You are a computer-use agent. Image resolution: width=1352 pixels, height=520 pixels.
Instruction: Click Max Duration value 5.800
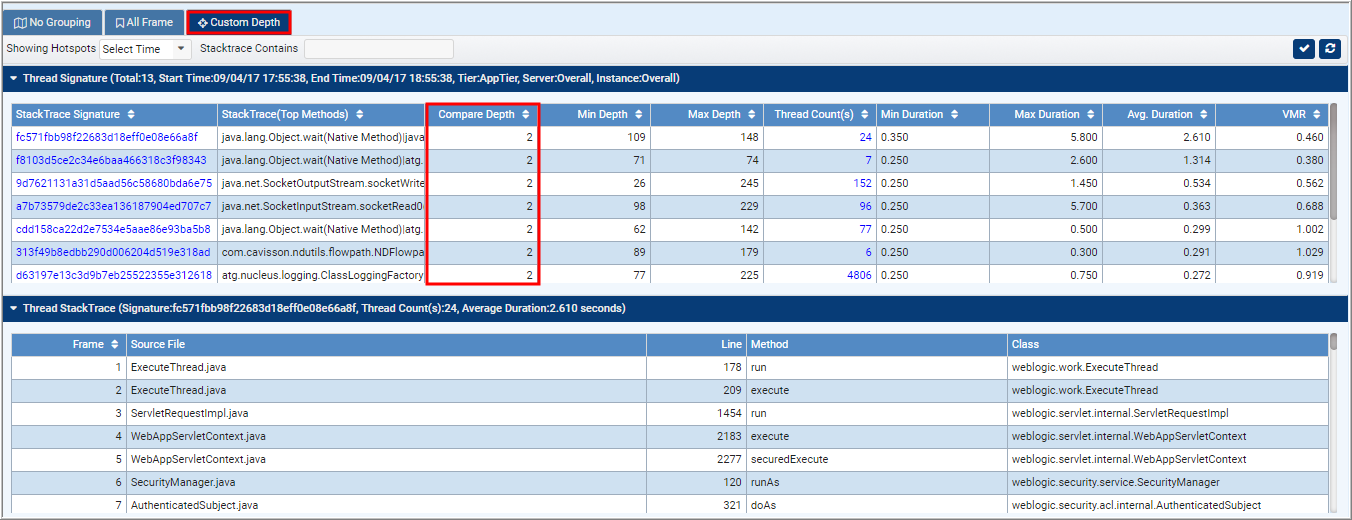(x=1083, y=137)
